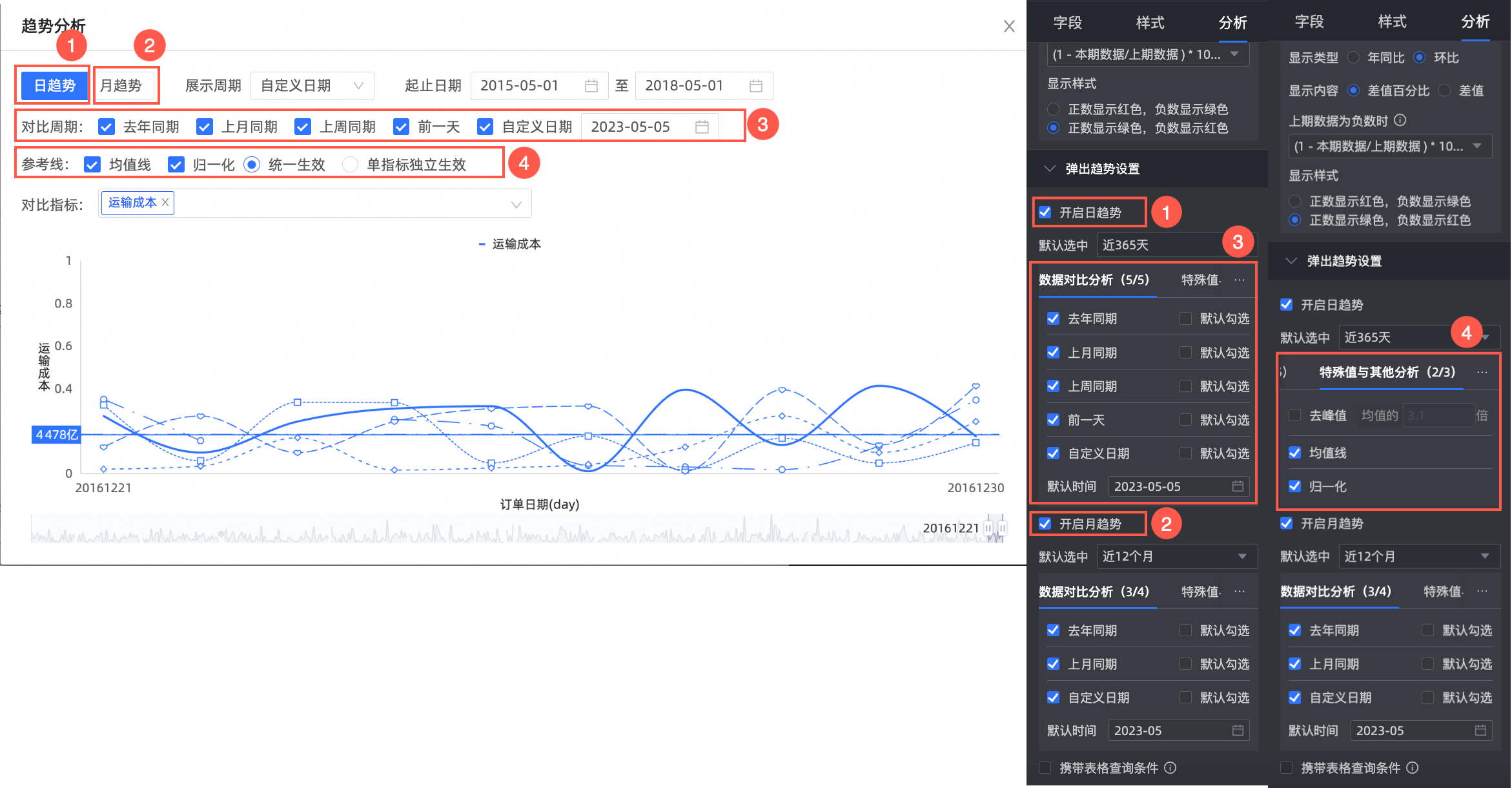This screenshot has width=1512, height=788.
Task: Open 字段 tab in middle panel
Action: point(1067,23)
